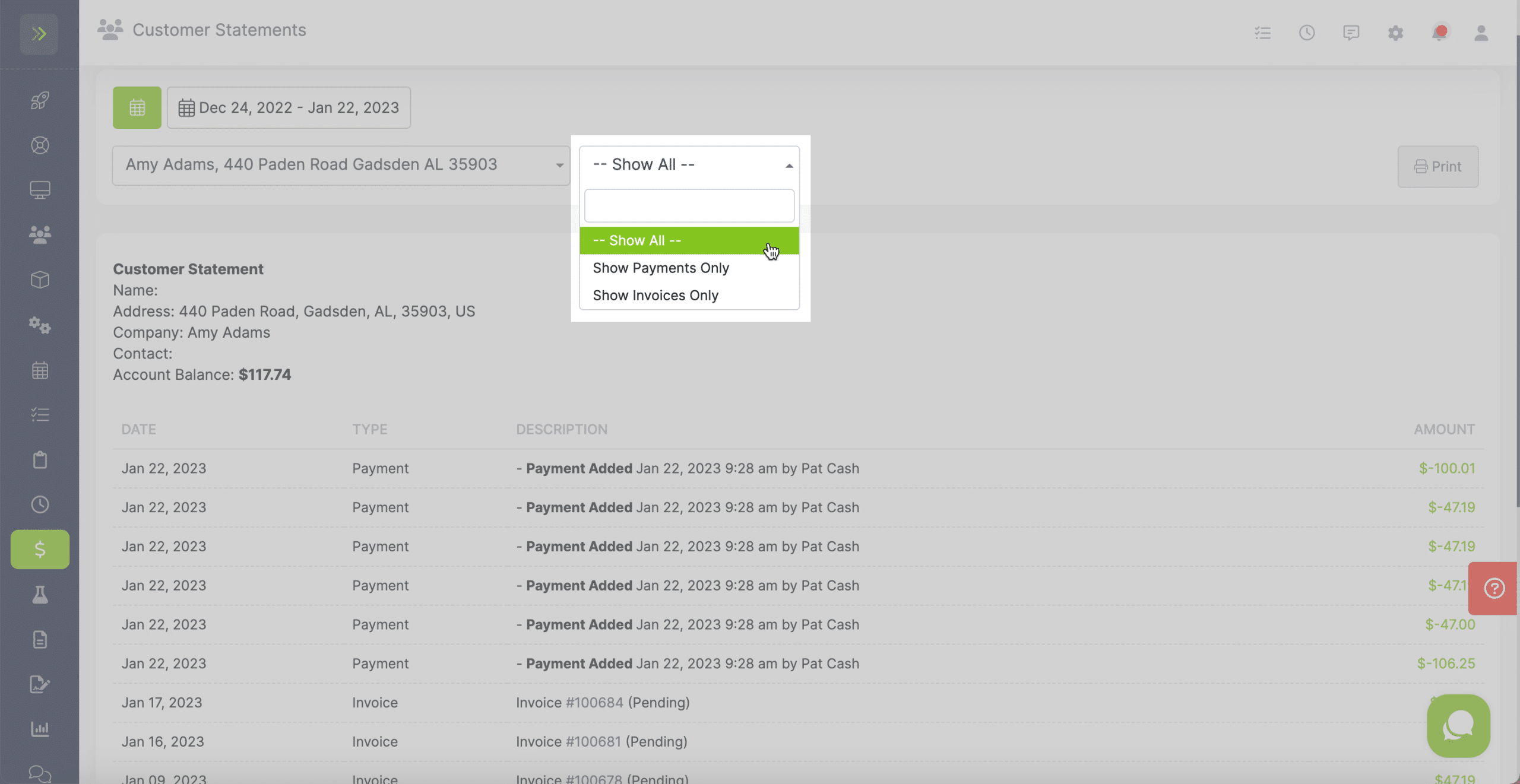Image resolution: width=1520 pixels, height=784 pixels.
Task: Click the DESCRIPTION column header
Action: click(x=562, y=429)
